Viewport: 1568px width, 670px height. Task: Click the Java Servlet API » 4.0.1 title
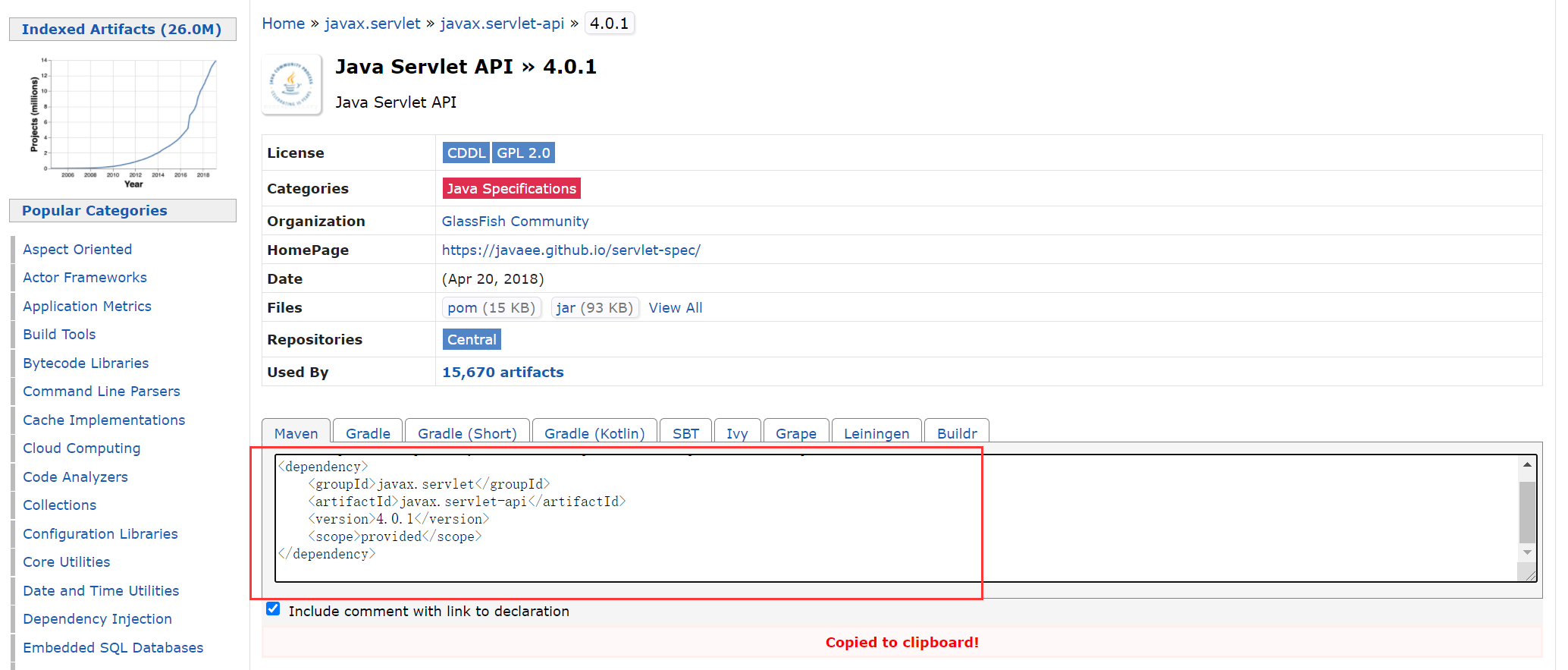pos(466,67)
